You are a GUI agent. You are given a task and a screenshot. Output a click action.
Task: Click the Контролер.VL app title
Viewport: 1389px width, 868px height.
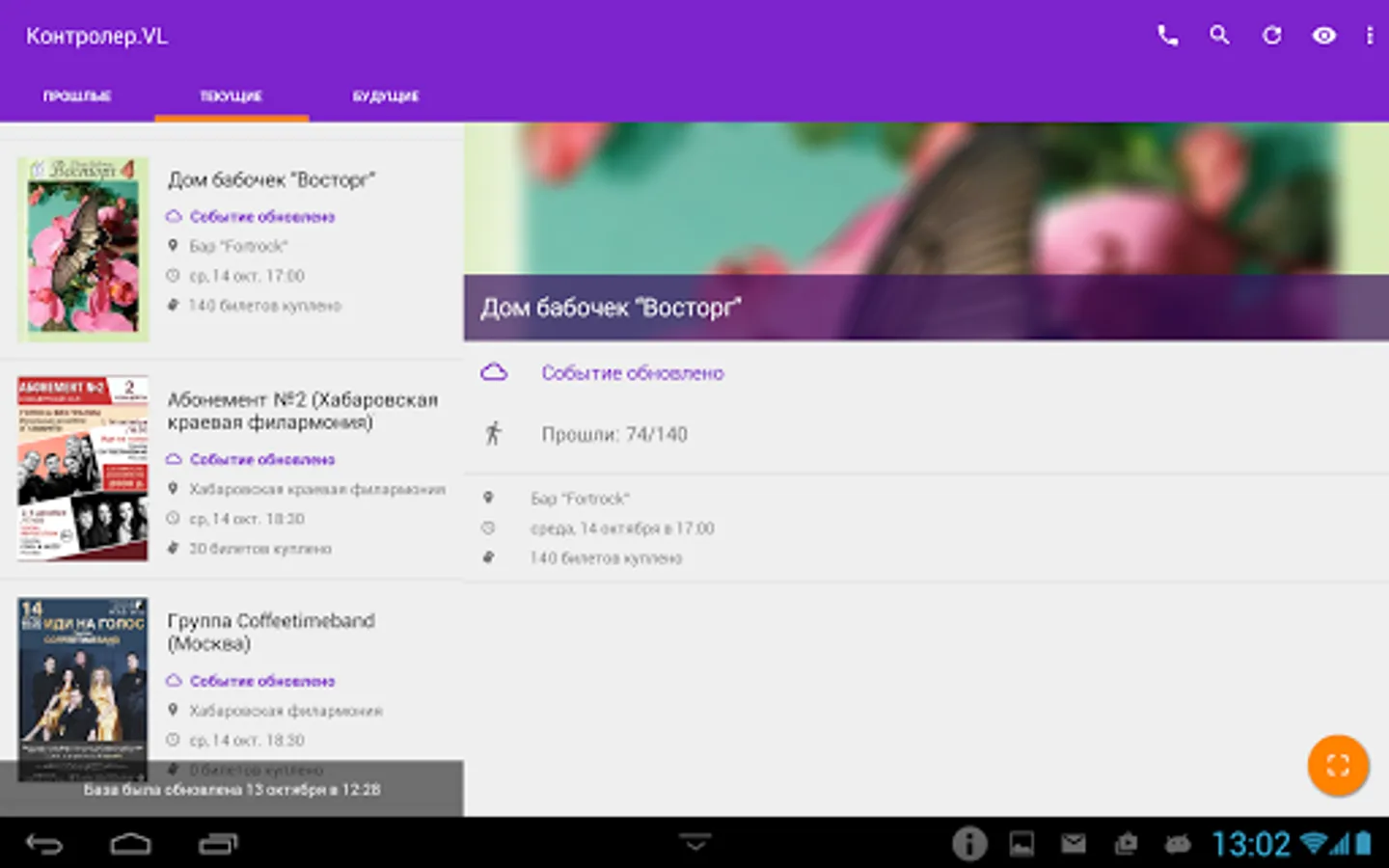96,37
